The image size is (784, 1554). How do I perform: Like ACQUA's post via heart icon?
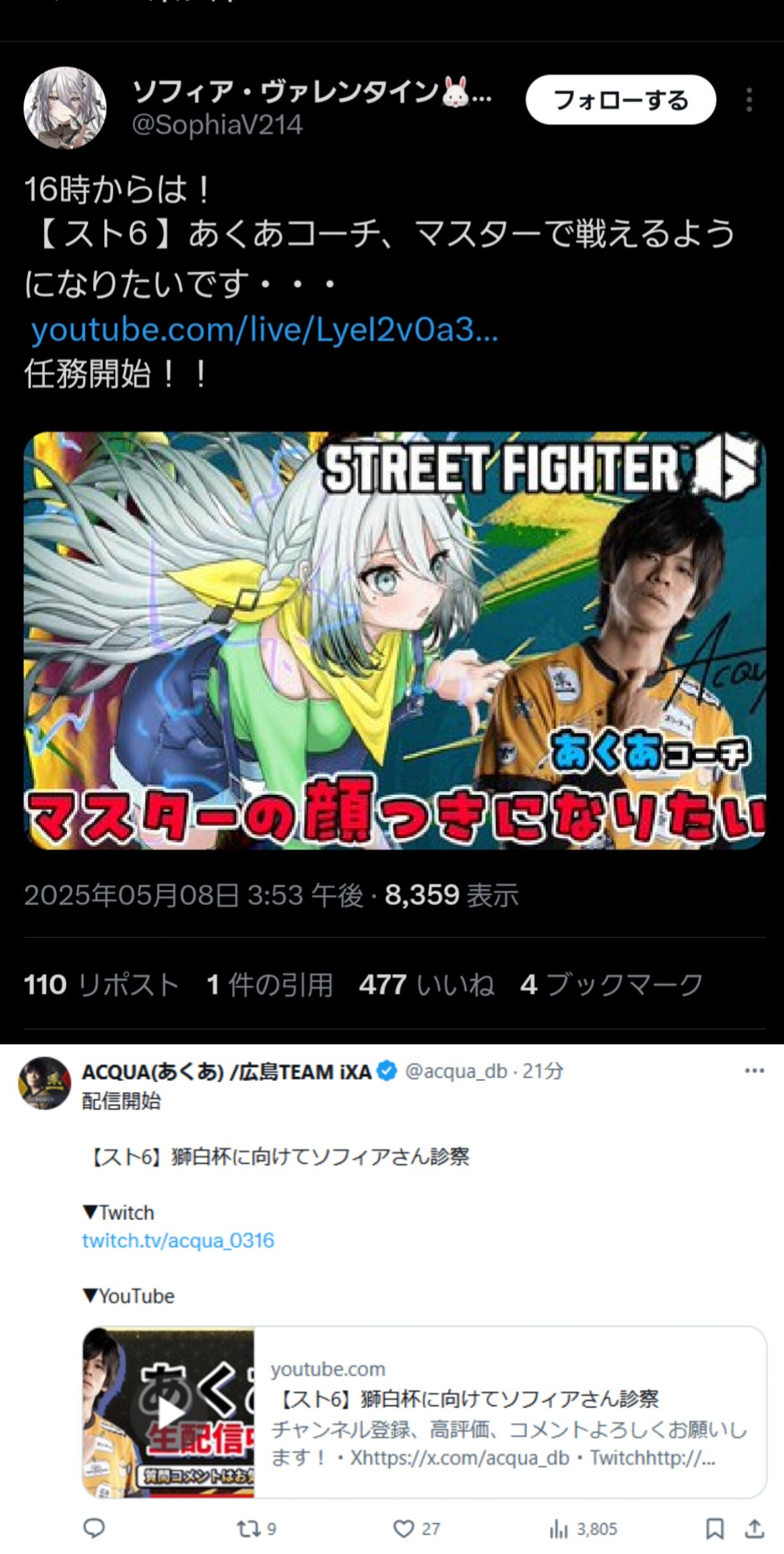404,1528
